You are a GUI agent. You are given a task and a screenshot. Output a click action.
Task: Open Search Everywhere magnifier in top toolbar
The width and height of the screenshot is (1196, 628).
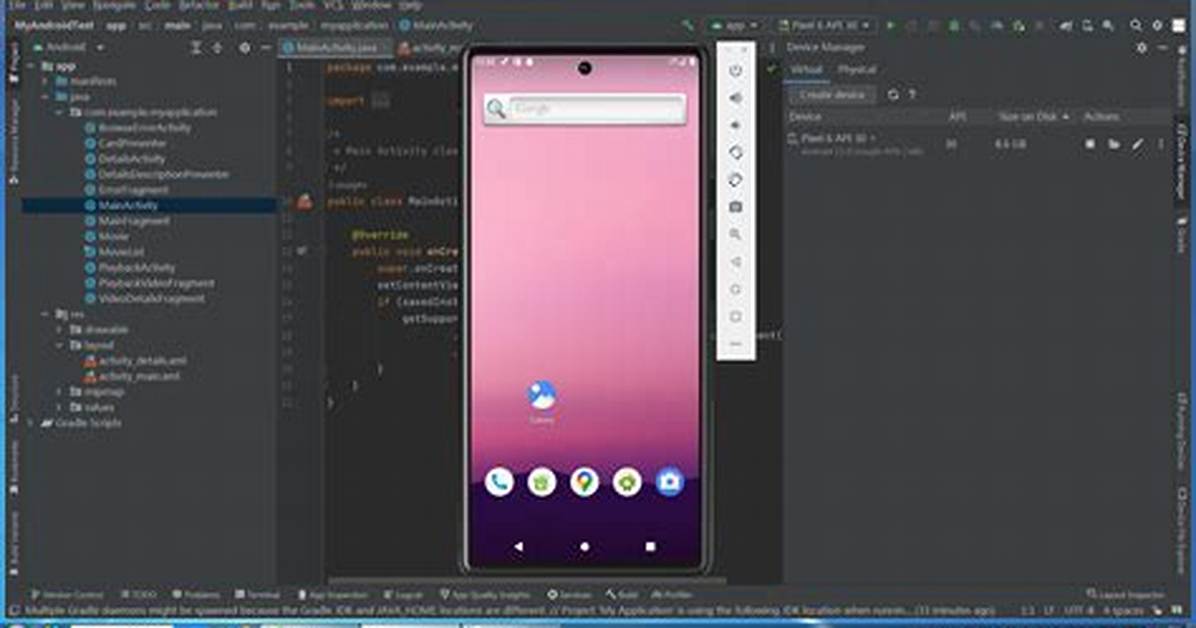pos(1136,25)
